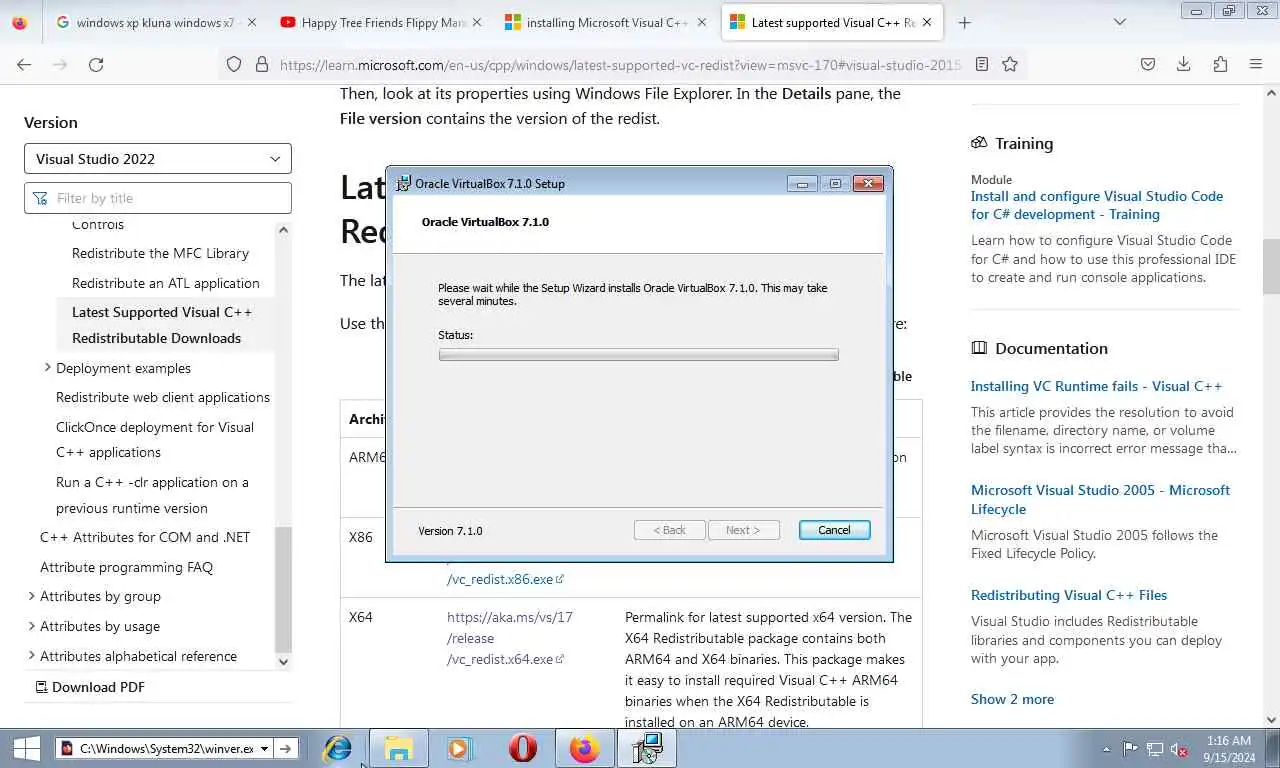This screenshot has width=1280, height=768.
Task: Open a new tab with plus button
Action: coord(964,22)
